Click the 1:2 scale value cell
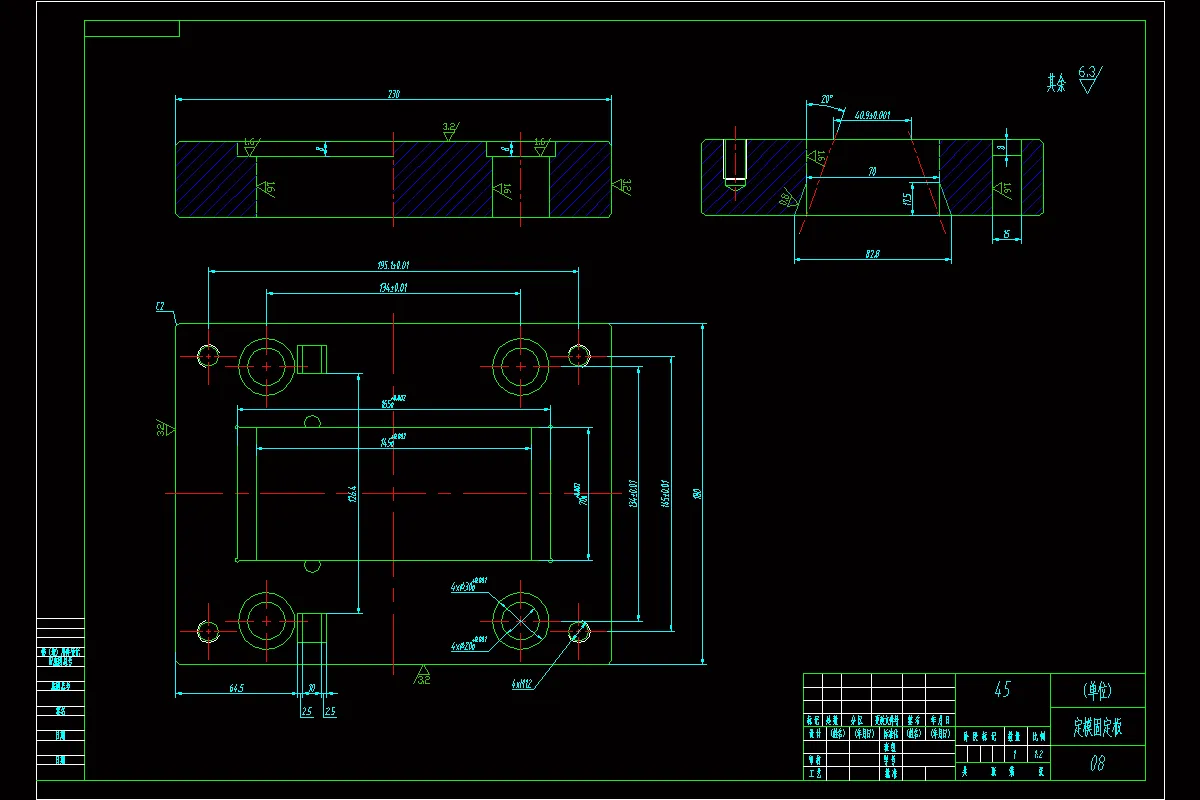The width and height of the screenshot is (1200, 800). point(1039,753)
